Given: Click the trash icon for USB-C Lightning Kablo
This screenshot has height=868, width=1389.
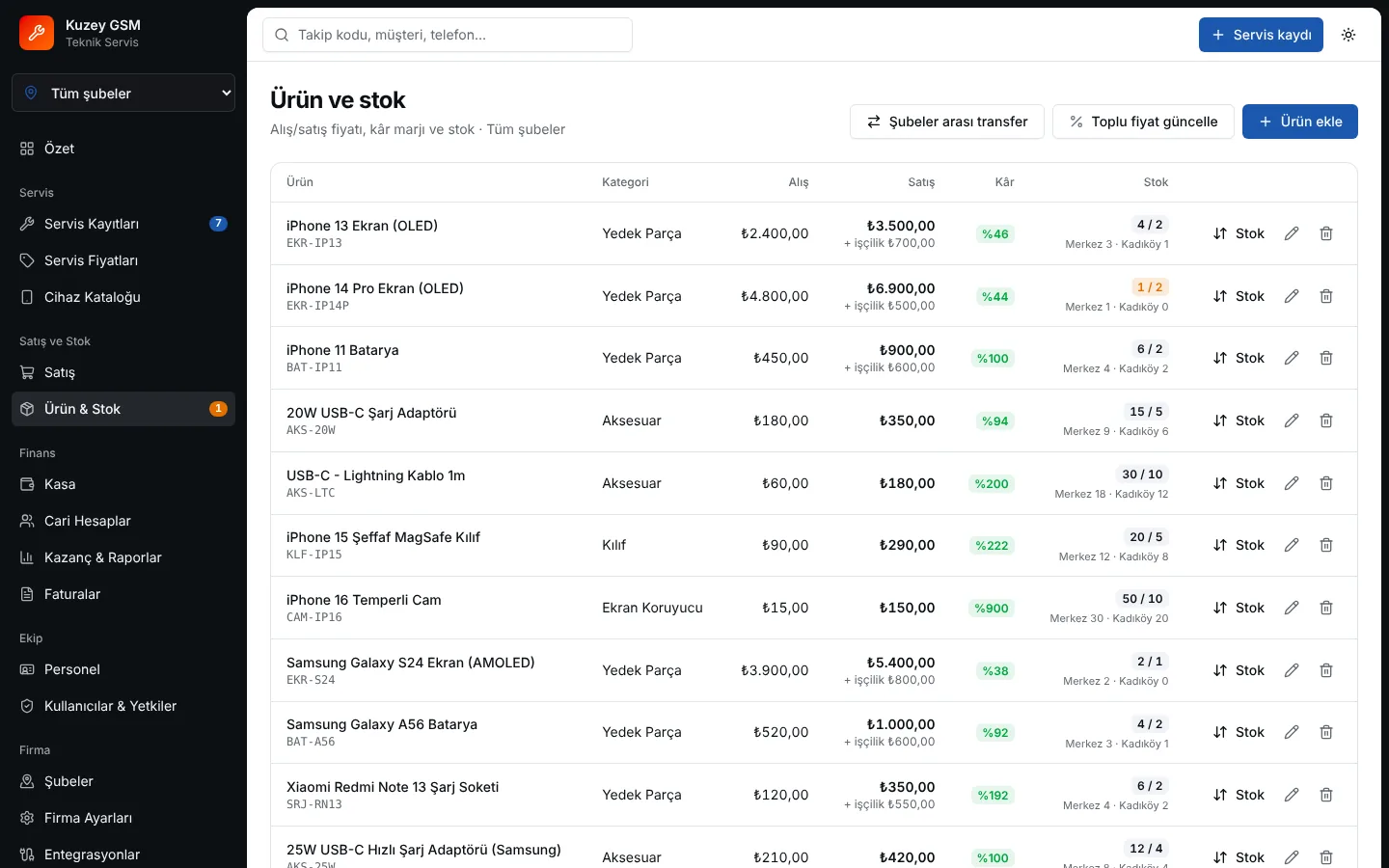Looking at the screenshot, I should tap(1326, 483).
